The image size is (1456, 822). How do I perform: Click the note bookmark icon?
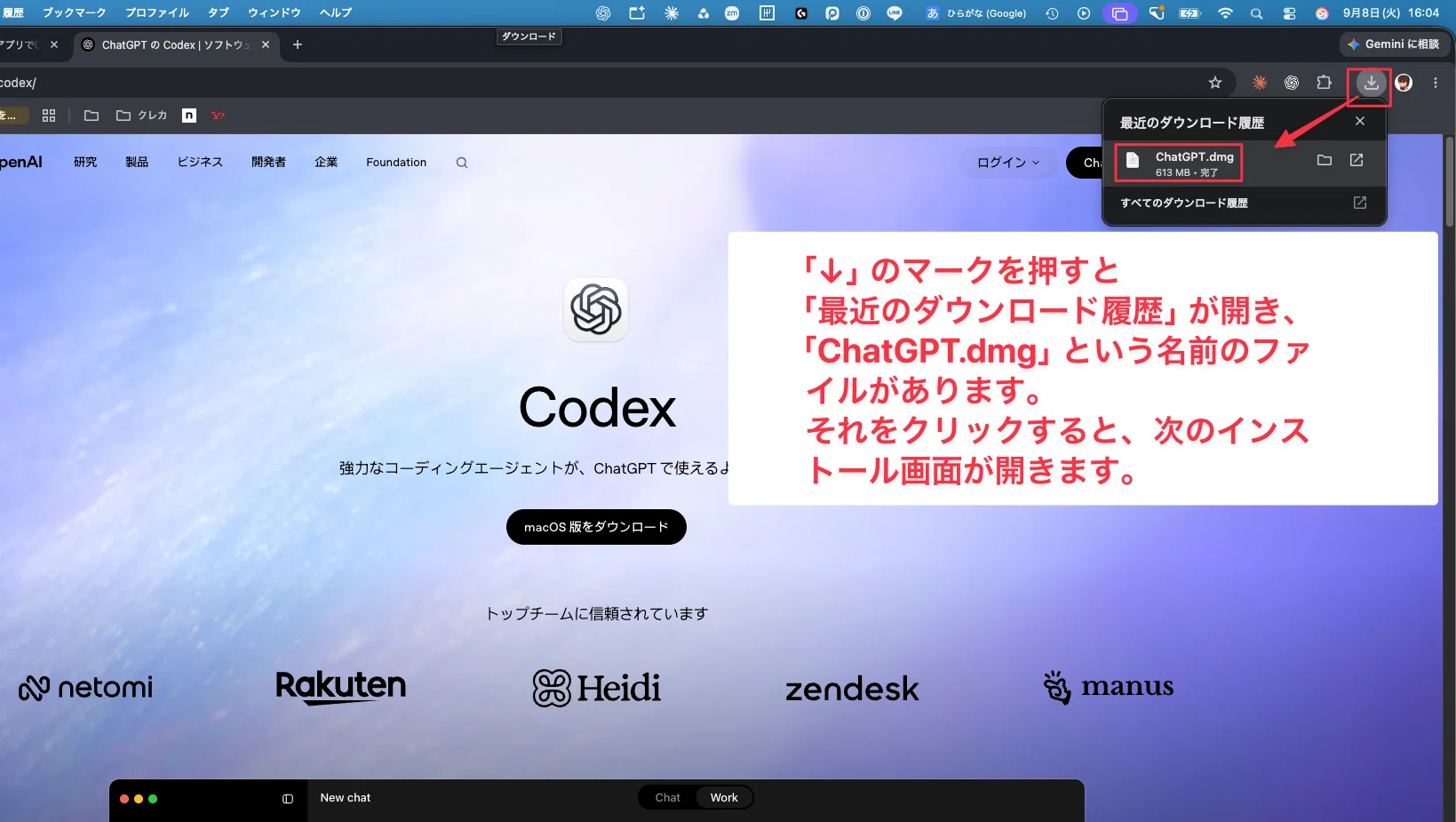pos(189,116)
